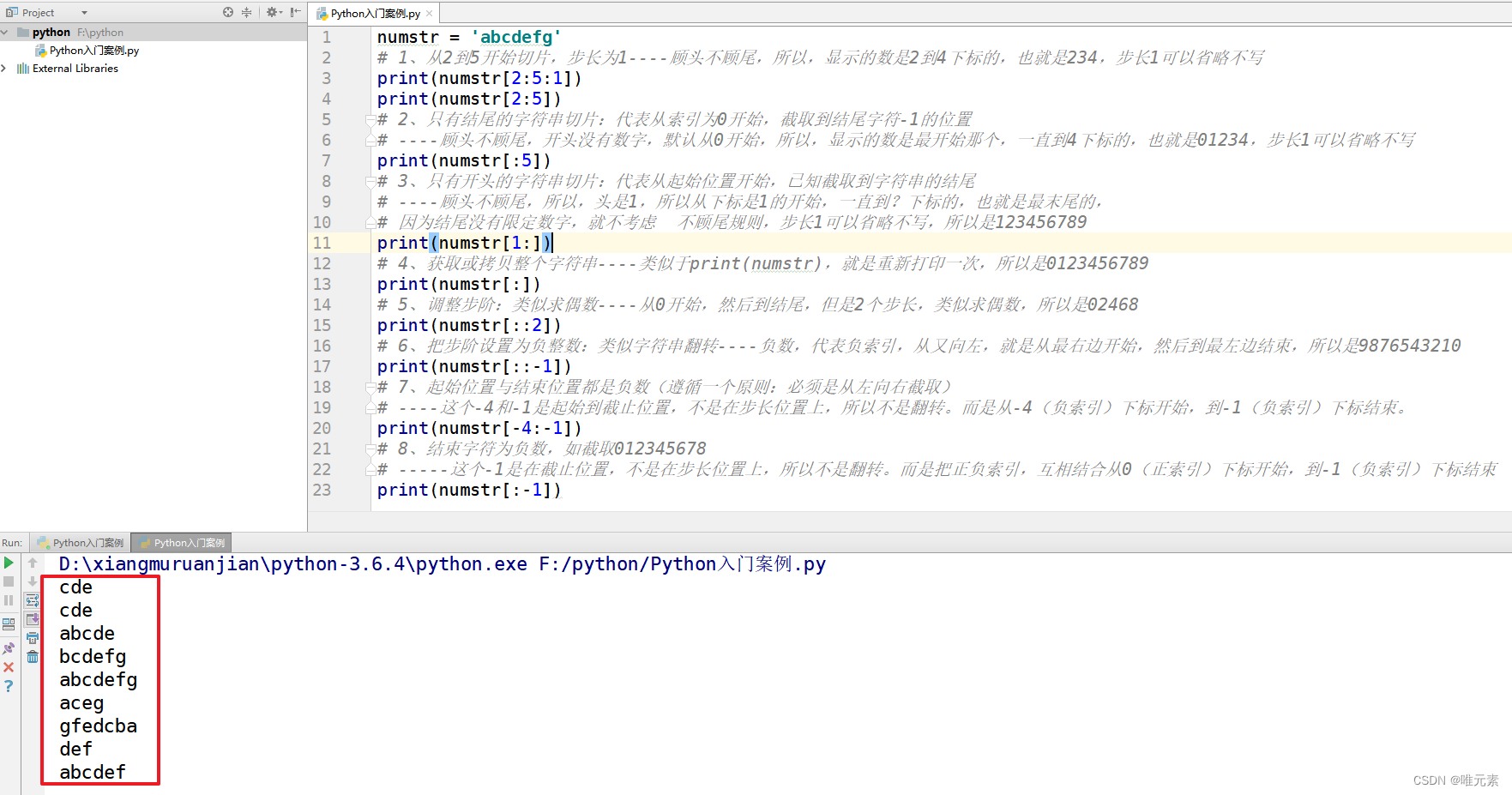1512x795 pixels.
Task: Click Restore Layout icon in Run panel
Action: coord(9,624)
